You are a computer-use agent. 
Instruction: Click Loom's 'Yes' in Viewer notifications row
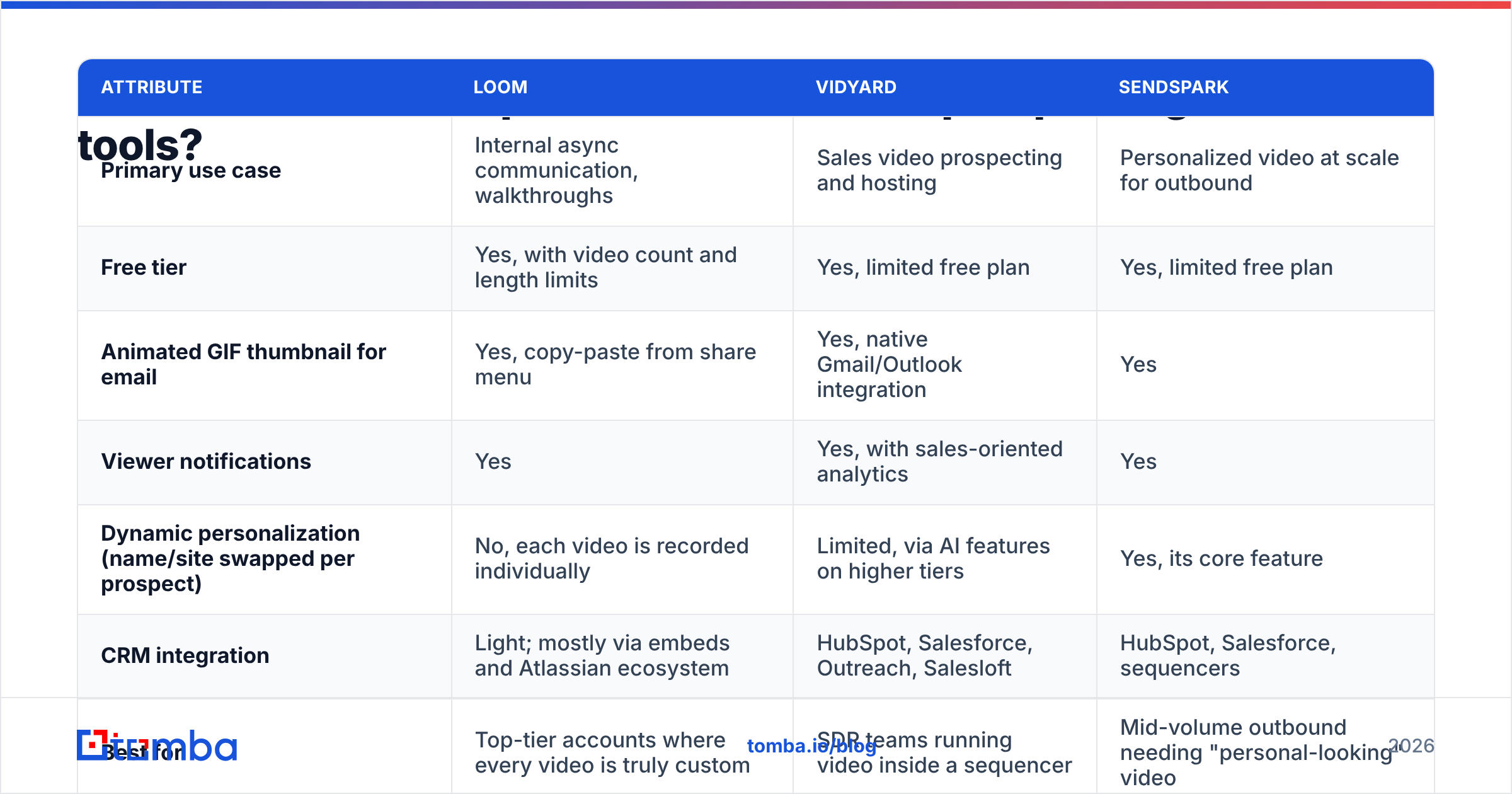point(493,462)
